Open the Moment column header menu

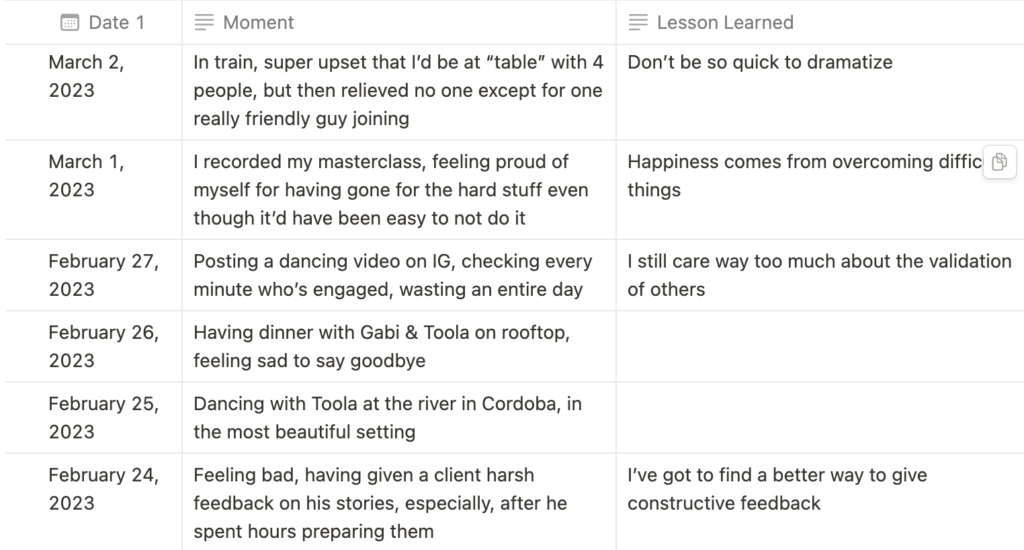point(399,22)
